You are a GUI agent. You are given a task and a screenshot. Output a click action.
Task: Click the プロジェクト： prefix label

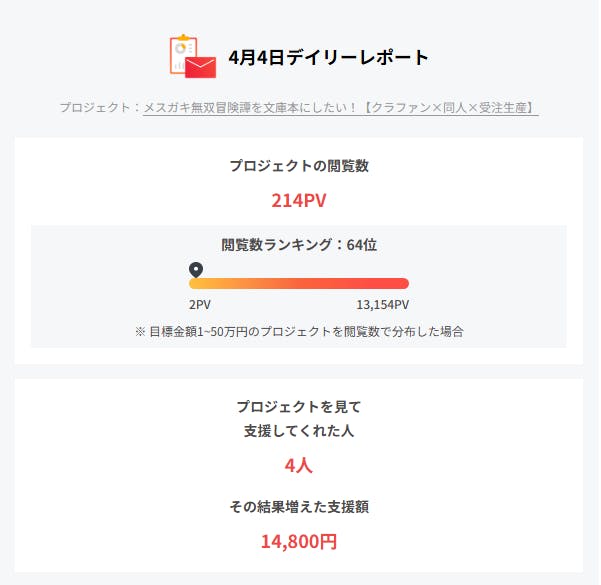pos(100,107)
